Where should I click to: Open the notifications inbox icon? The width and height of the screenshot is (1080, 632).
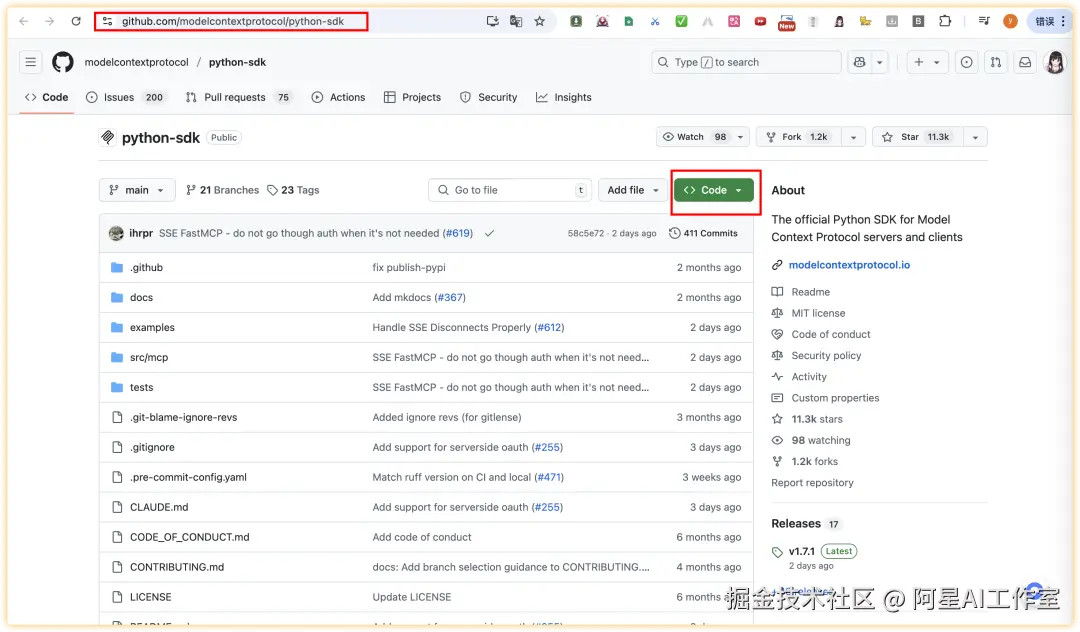[x=1025, y=62]
